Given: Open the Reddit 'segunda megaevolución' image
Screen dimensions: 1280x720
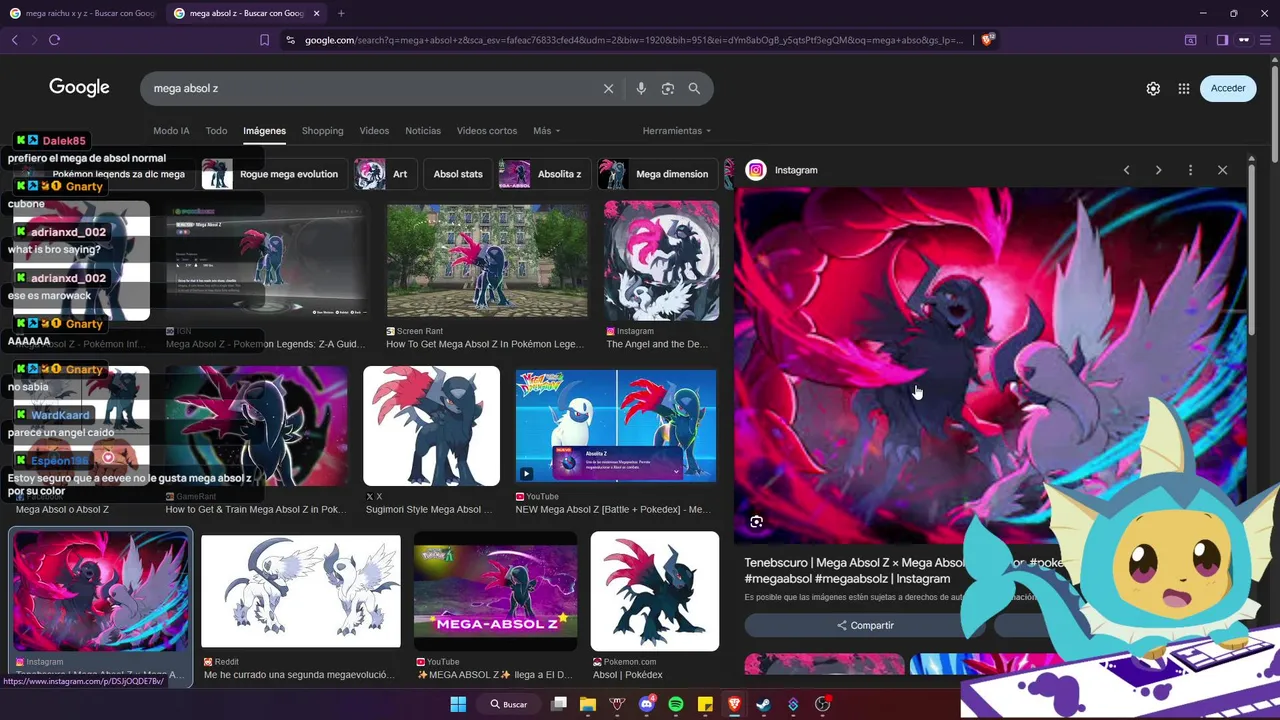Looking at the screenshot, I should point(301,591).
